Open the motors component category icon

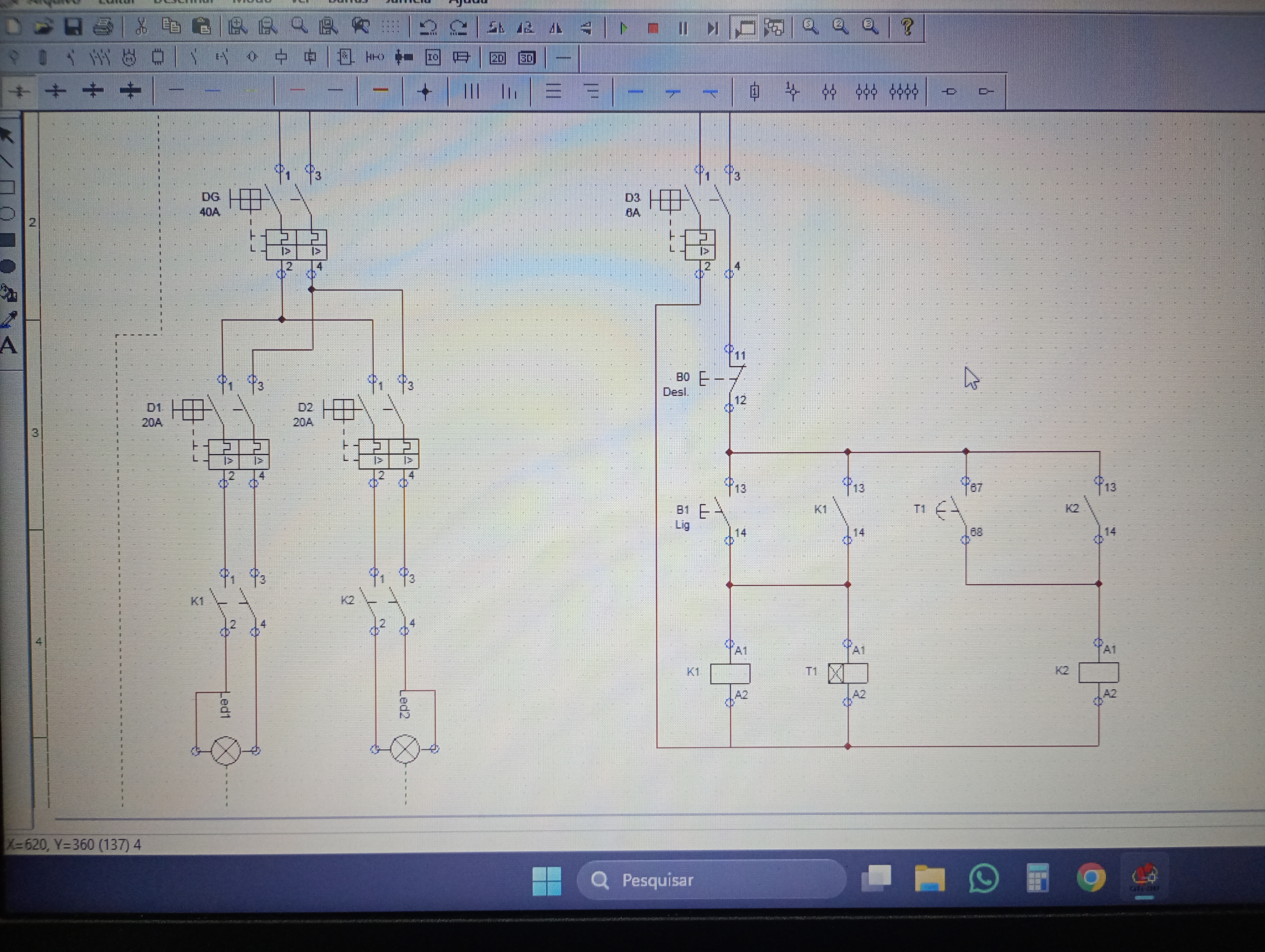[130, 57]
